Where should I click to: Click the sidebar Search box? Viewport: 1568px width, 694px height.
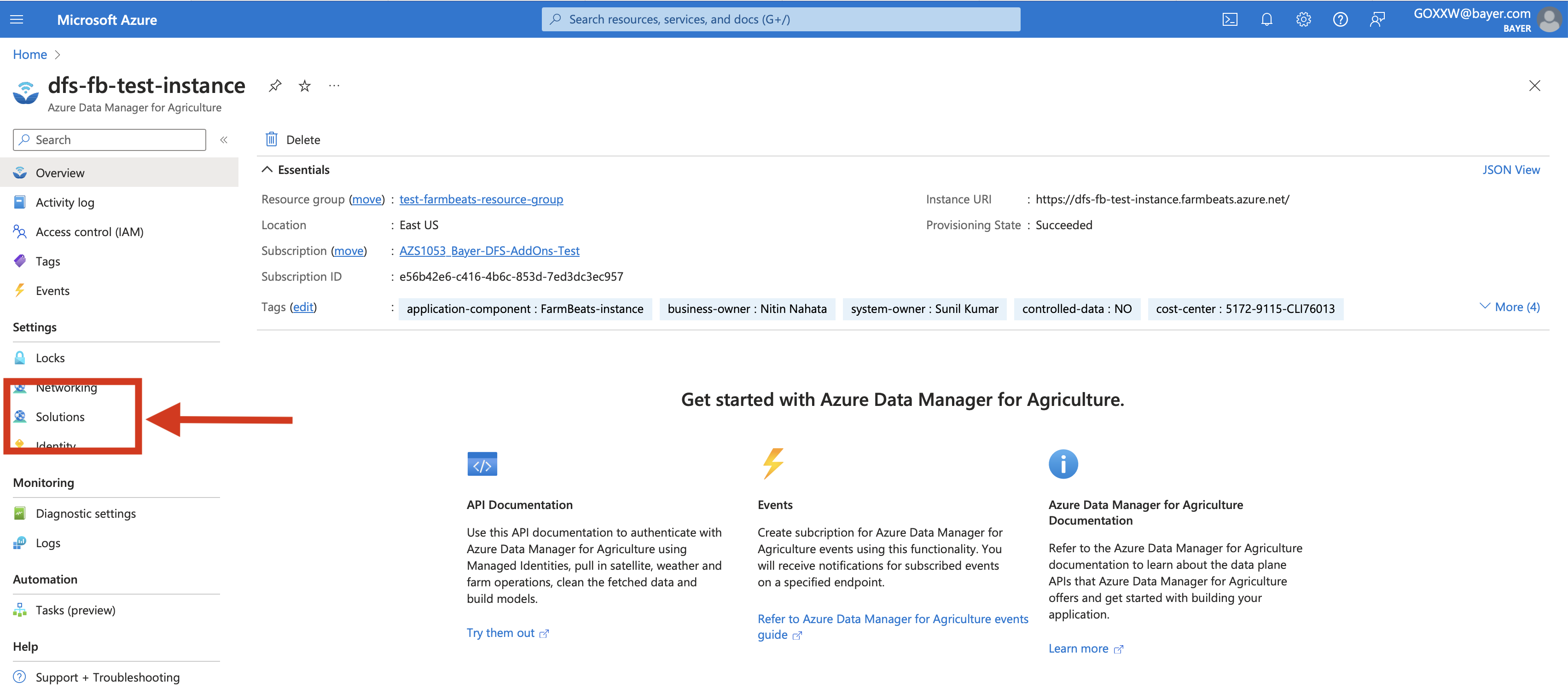tap(109, 140)
